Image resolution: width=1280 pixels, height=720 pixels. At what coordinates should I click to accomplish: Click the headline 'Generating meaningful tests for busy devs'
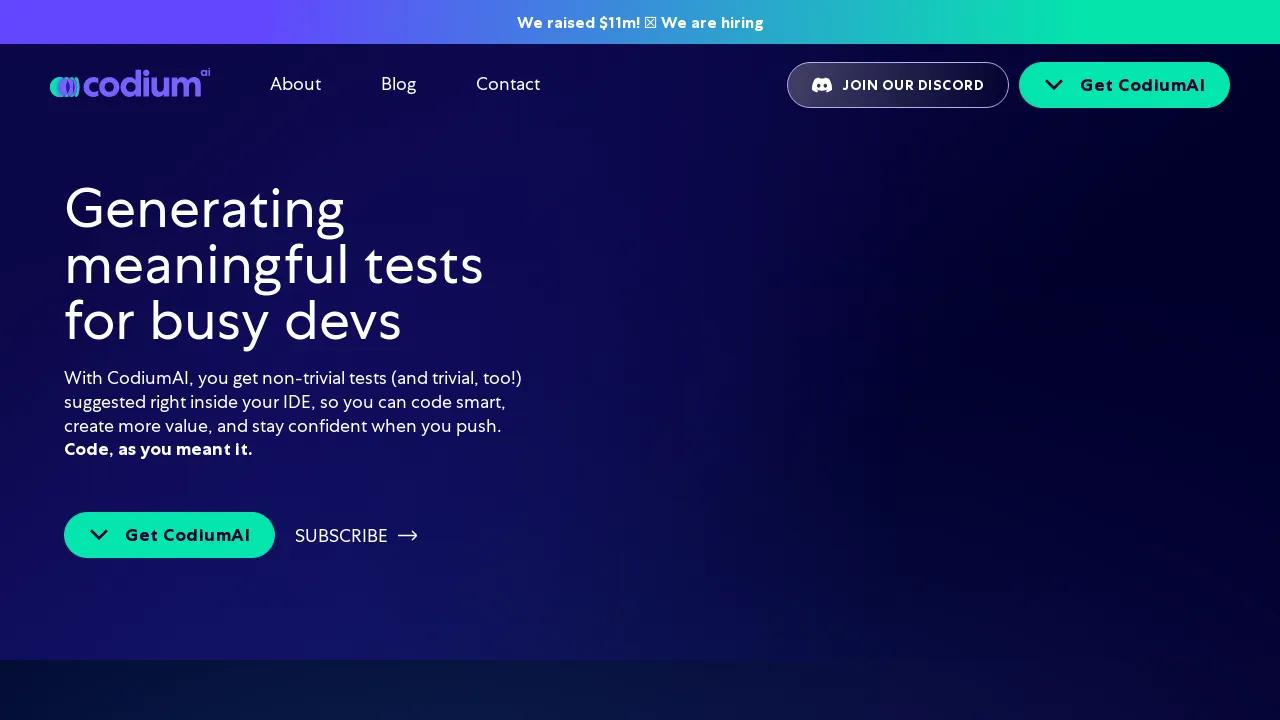[274, 265]
